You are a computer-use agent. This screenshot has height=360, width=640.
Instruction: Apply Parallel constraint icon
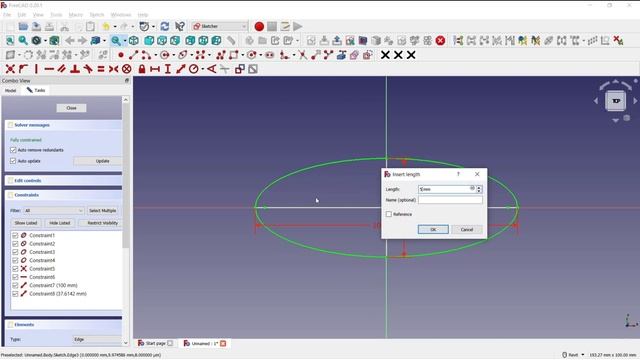[62, 69]
